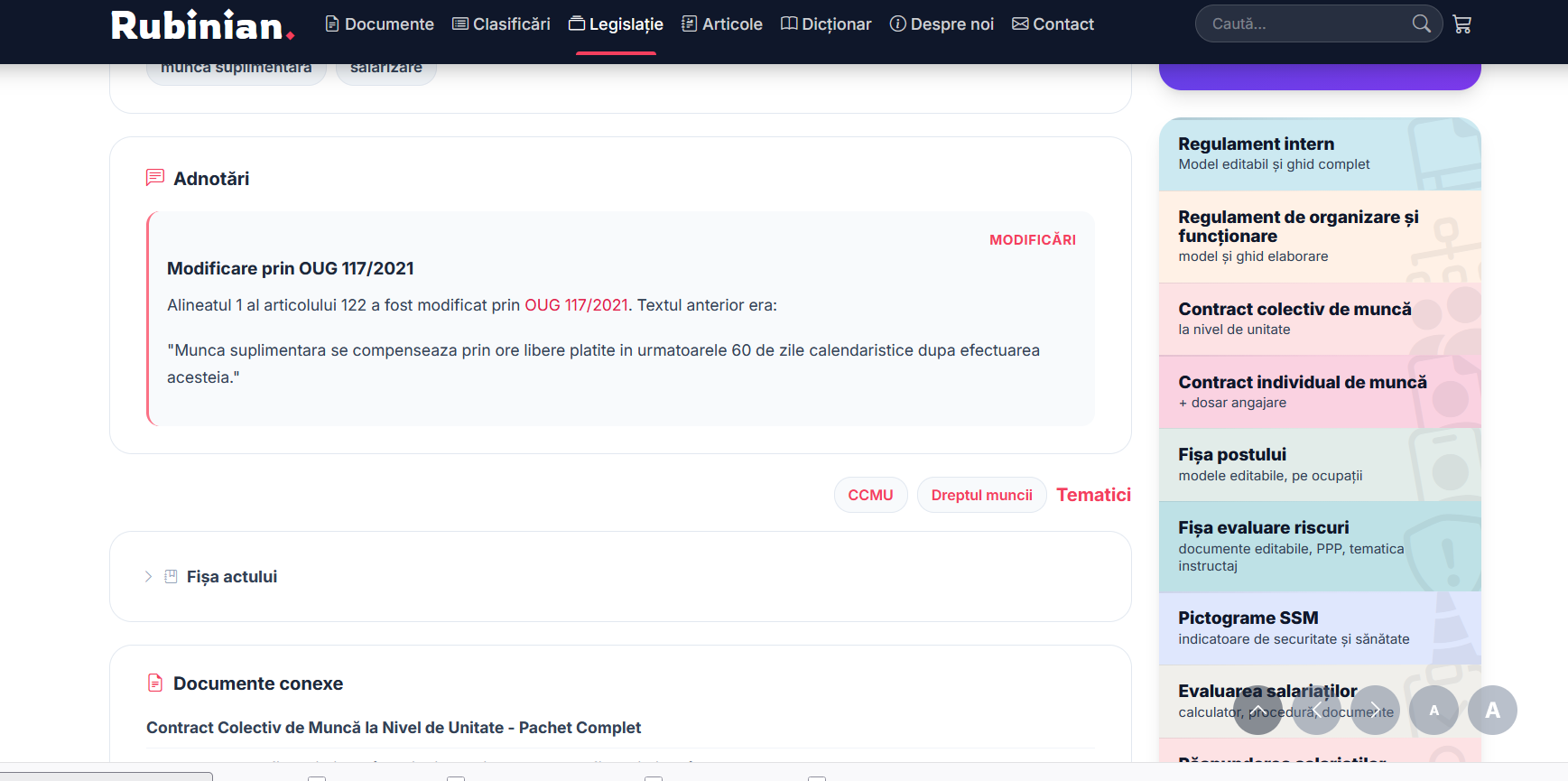Open Despre noi page
Image resolution: width=1568 pixels, height=781 pixels.
coord(942,24)
